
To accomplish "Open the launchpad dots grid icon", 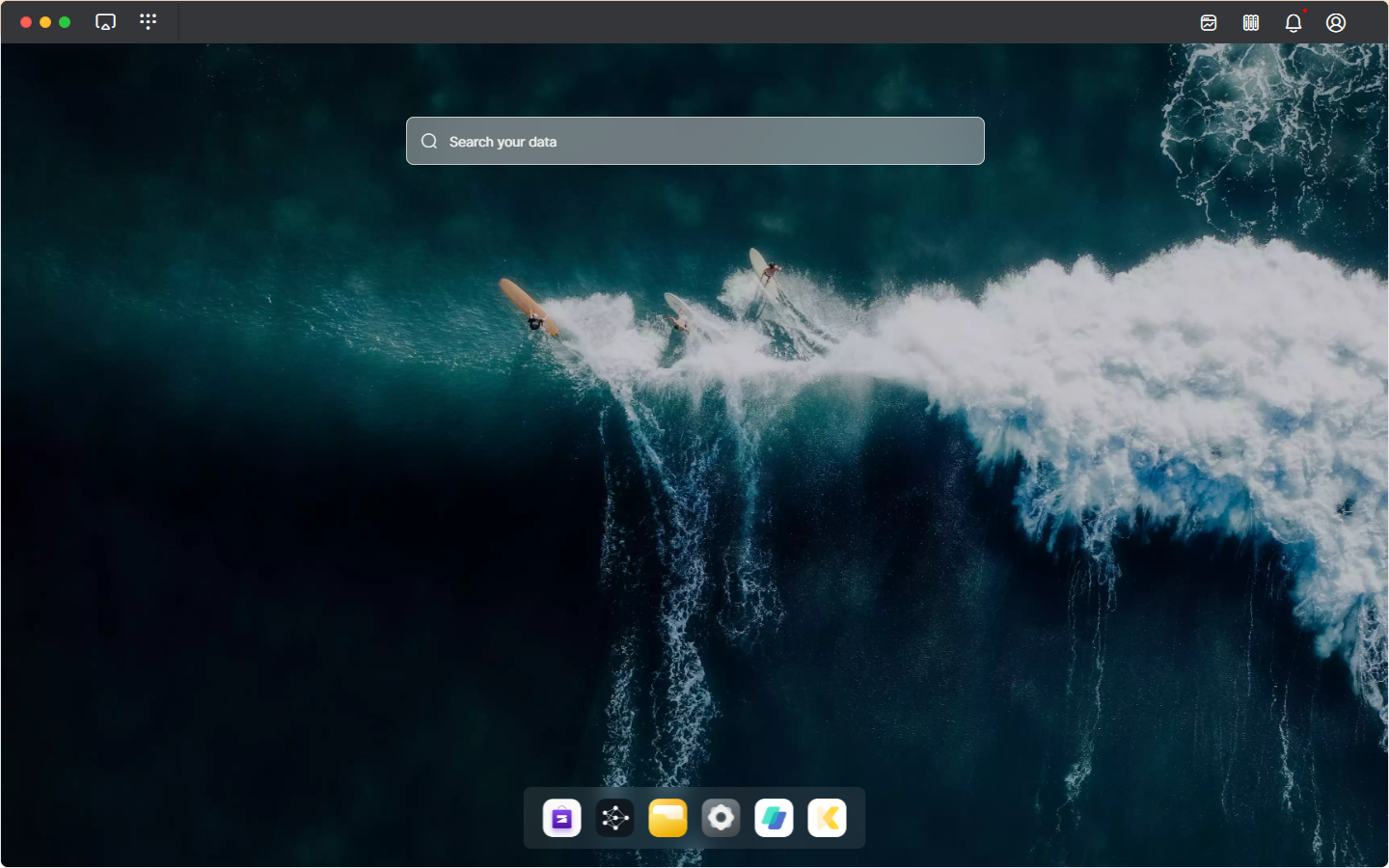I will click(148, 21).
